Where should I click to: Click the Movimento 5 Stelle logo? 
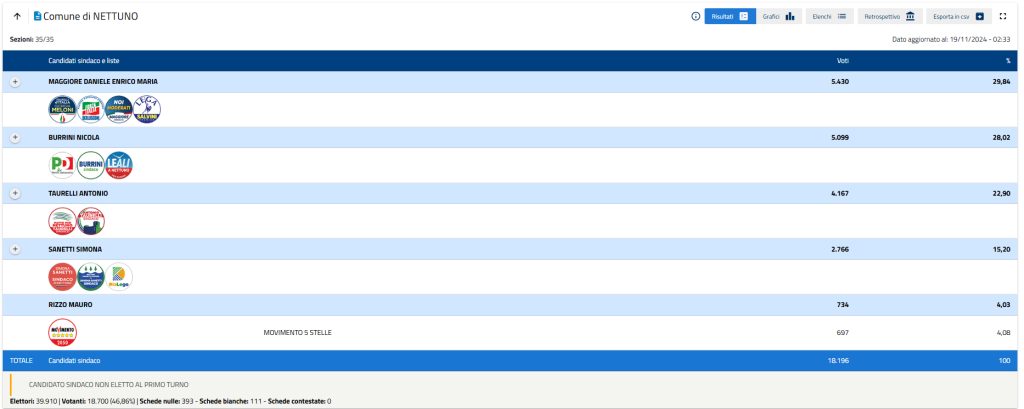pos(62,331)
